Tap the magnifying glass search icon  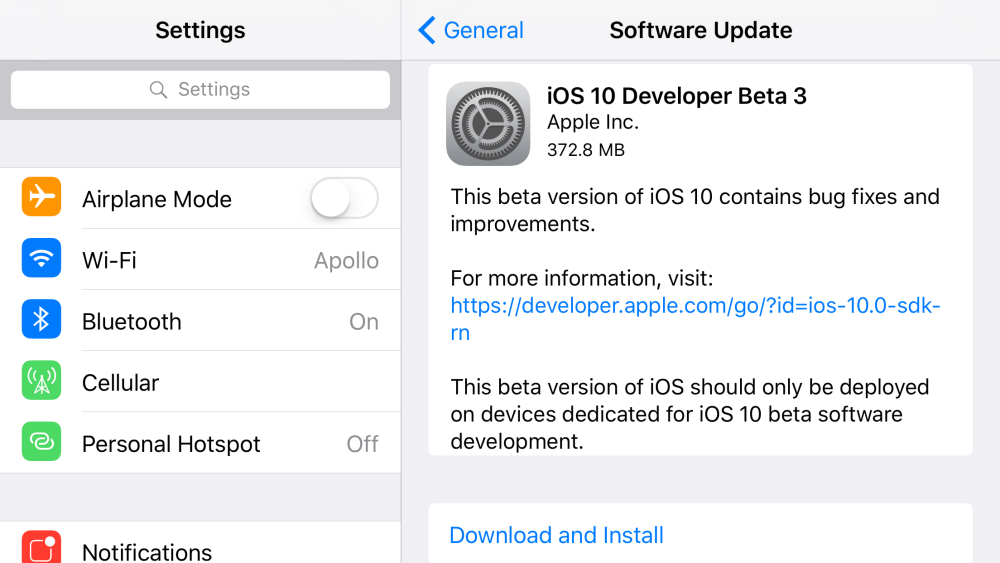pos(158,90)
